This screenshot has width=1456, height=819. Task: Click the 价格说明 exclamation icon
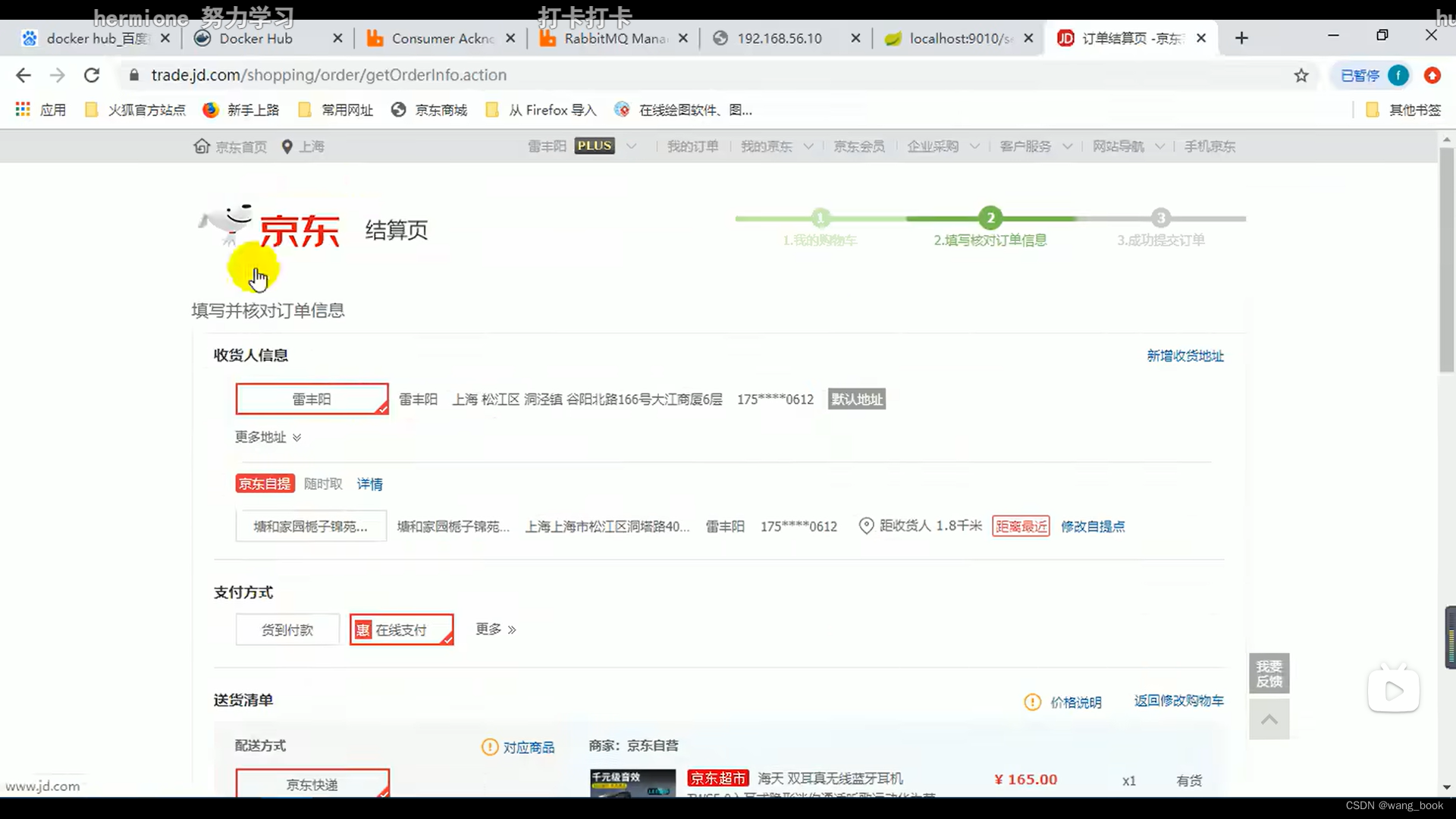coord(1032,702)
